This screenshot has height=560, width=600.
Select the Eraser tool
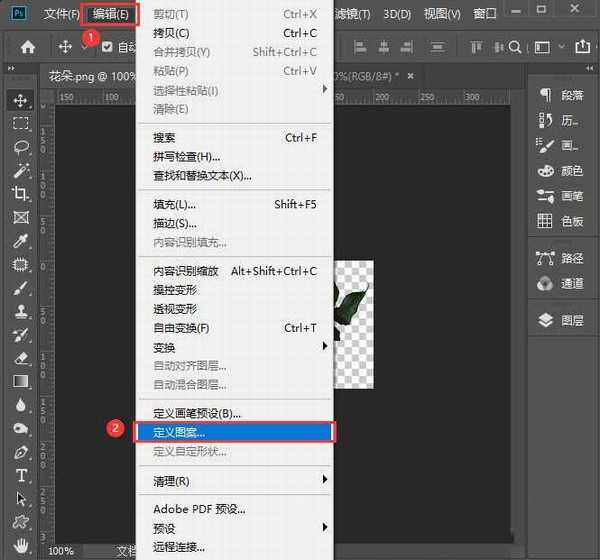(20, 357)
